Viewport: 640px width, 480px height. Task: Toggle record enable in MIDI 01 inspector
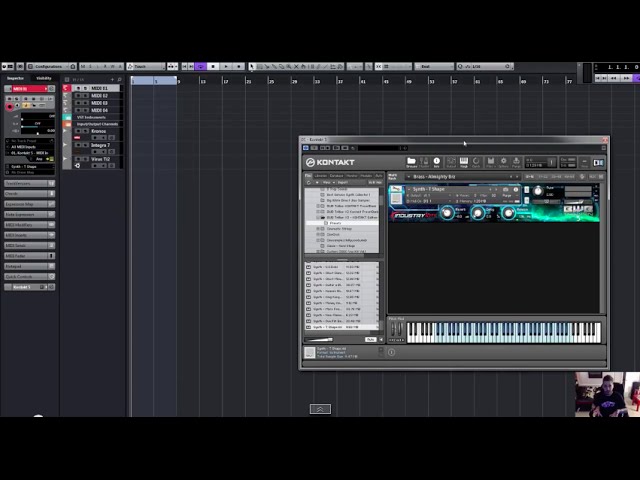pos(9,107)
